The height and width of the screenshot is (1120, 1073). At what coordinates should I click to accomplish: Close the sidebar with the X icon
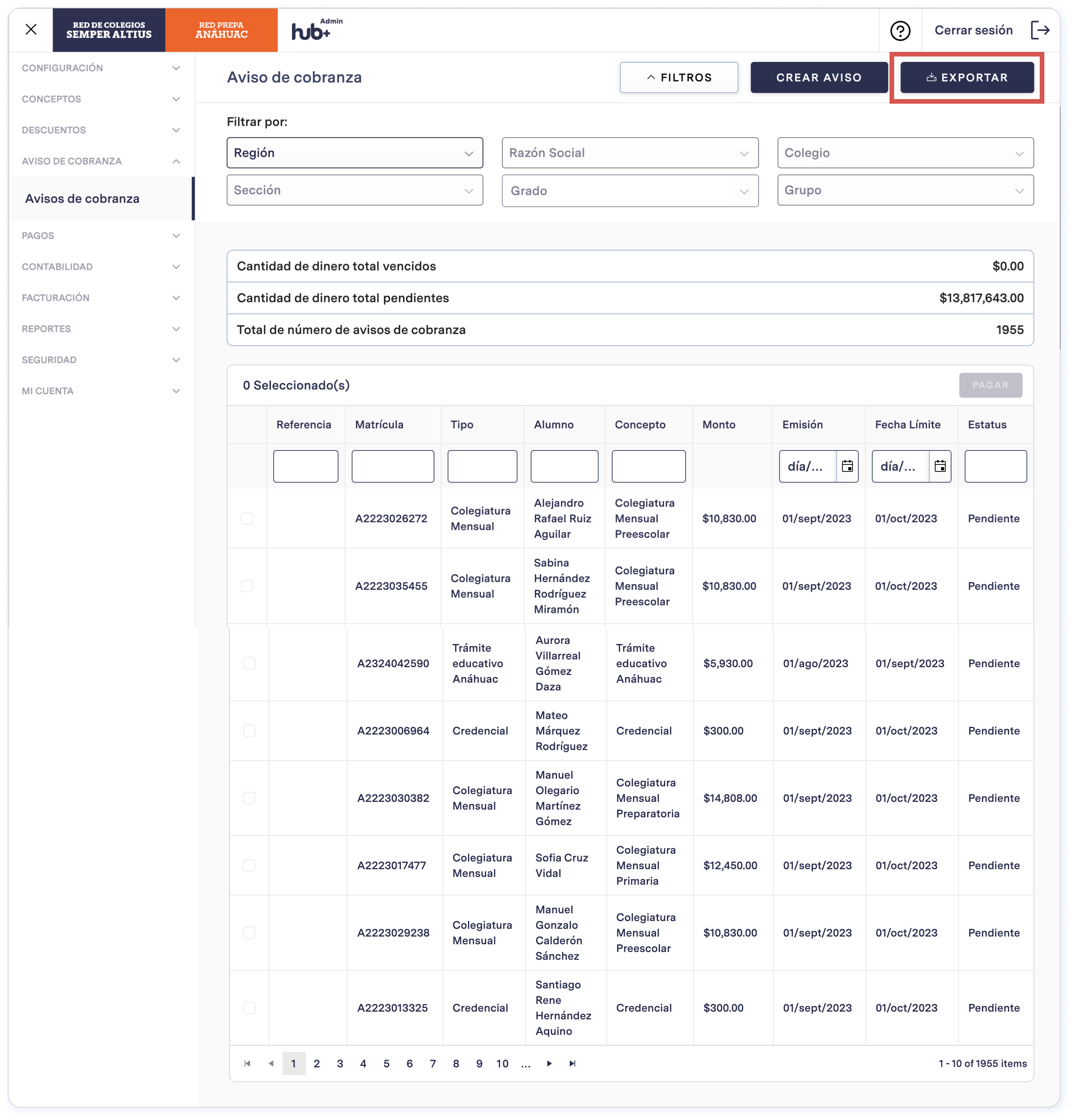(x=31, y=29)
